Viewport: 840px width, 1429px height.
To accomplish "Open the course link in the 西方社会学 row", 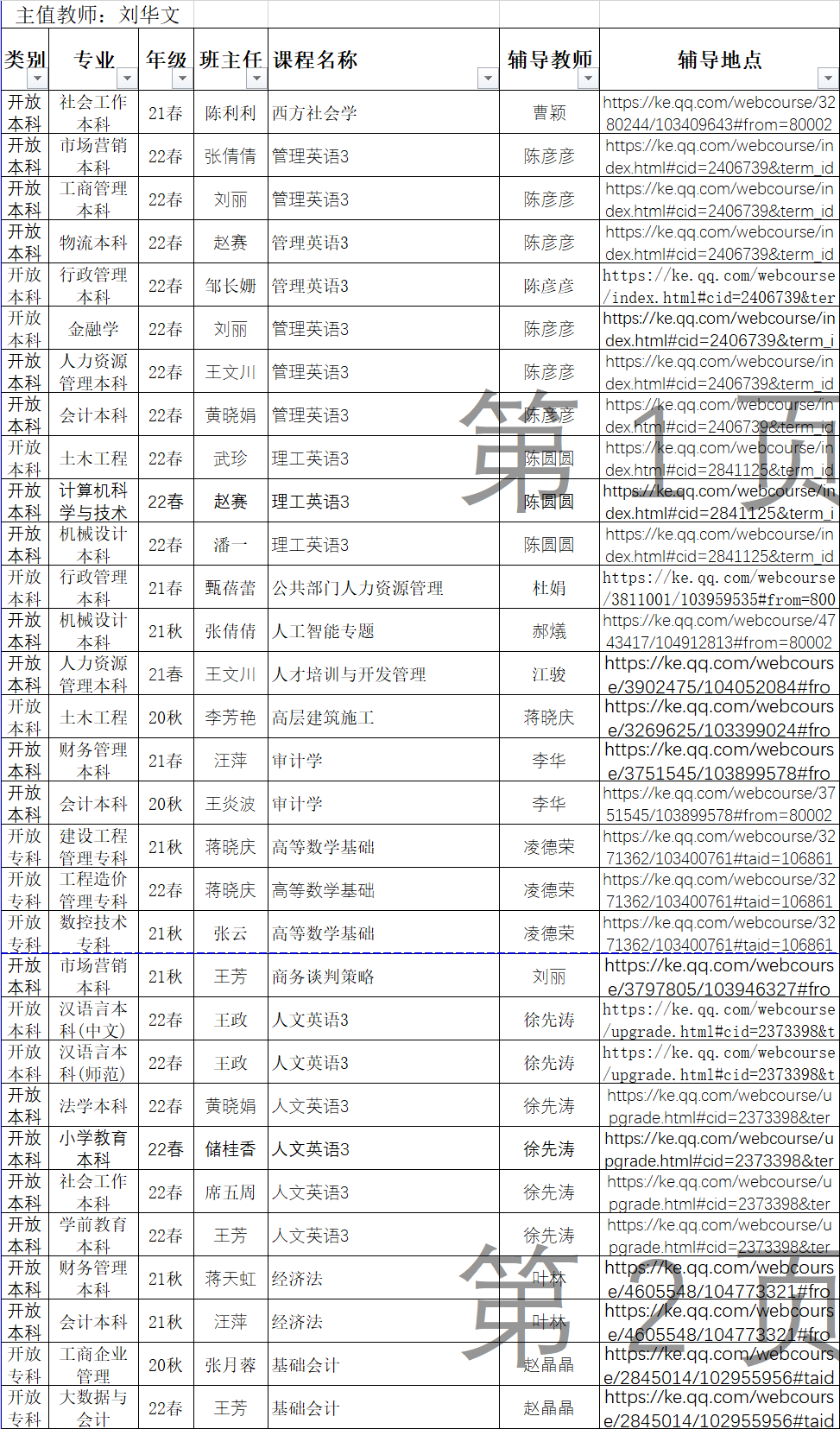I will (x=719, y=112).
